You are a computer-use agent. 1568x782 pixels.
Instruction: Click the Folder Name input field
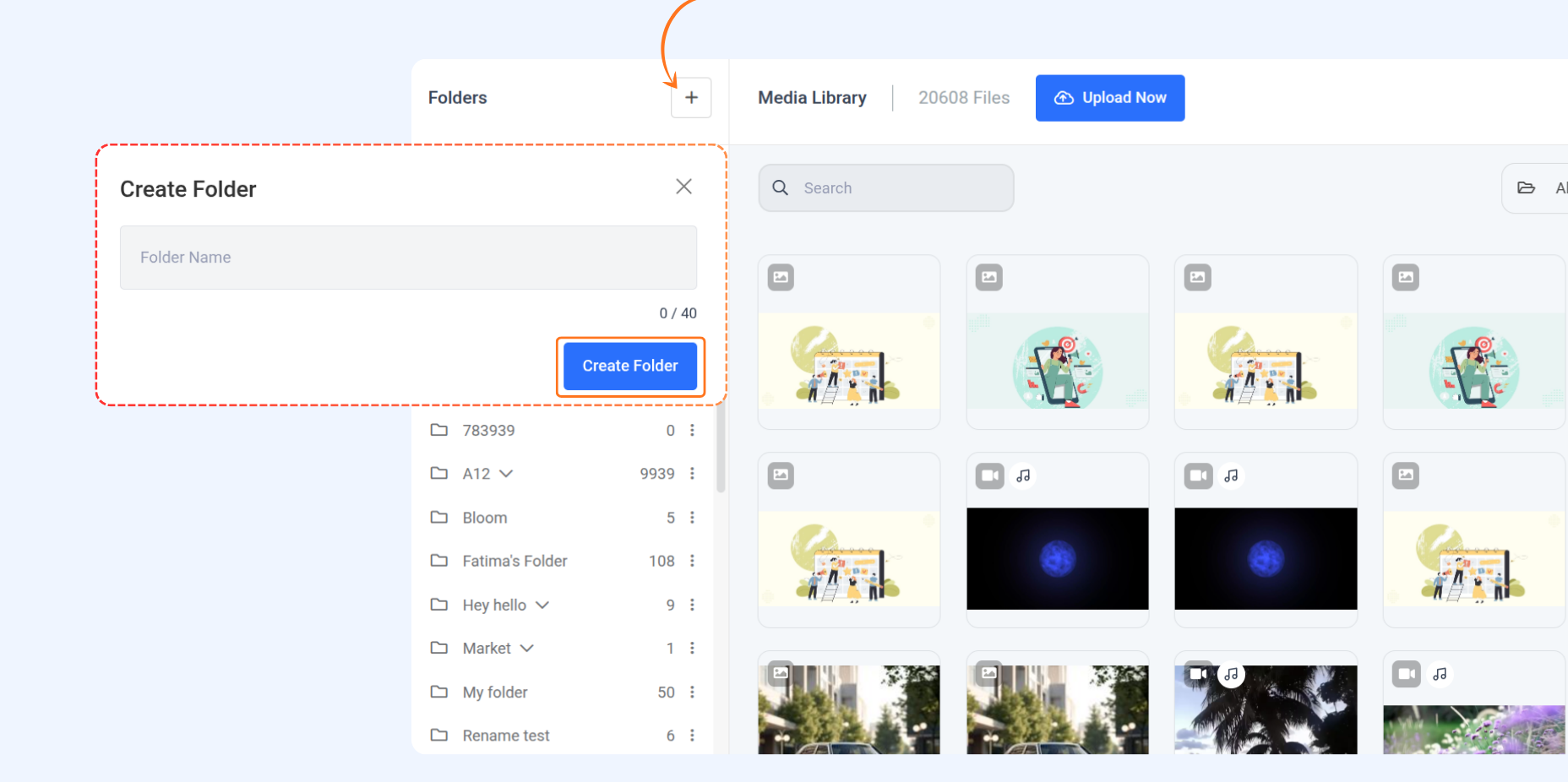pyautogui.click(x=408, y=258)
